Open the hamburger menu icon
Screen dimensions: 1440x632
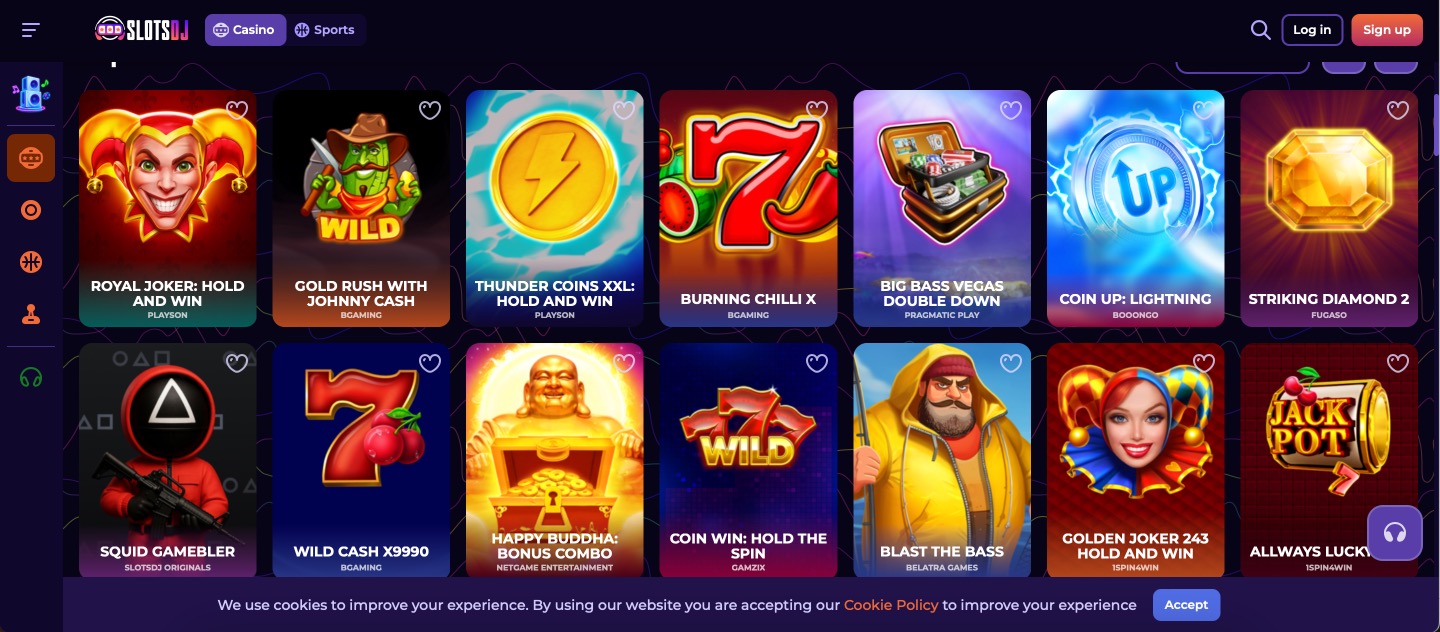(31, 30)
